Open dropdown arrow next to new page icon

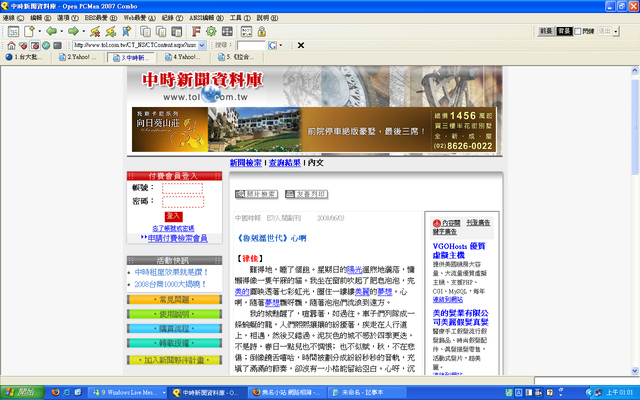[40, 31]
